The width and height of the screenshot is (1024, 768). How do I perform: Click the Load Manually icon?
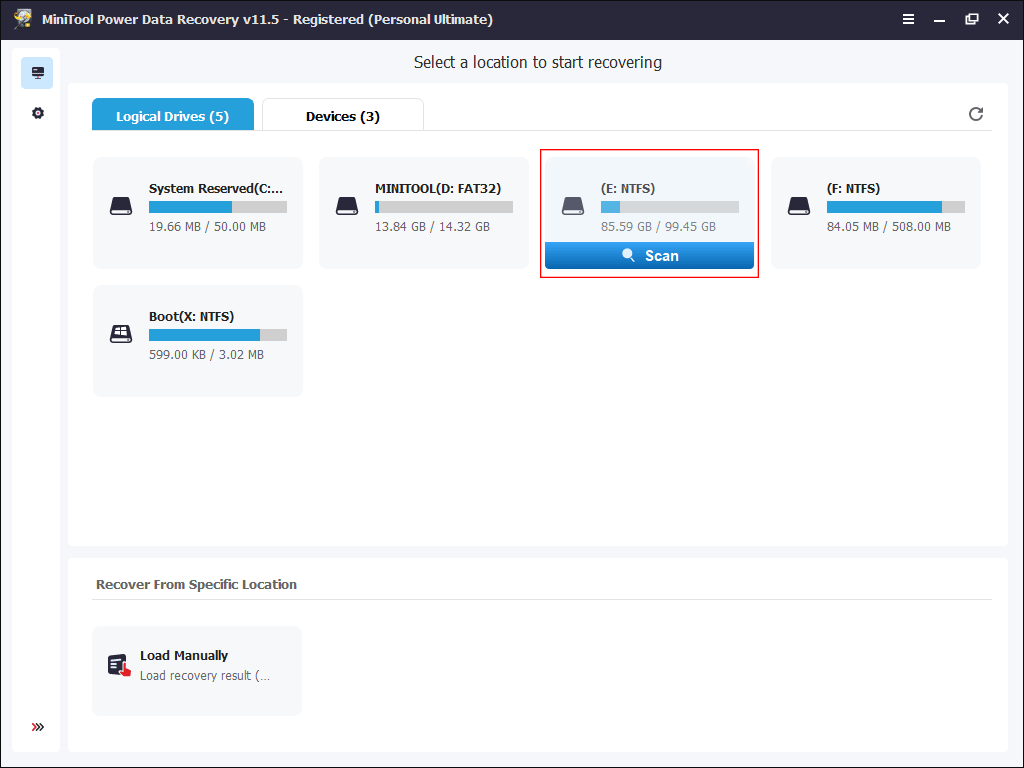tap(119, 665)
